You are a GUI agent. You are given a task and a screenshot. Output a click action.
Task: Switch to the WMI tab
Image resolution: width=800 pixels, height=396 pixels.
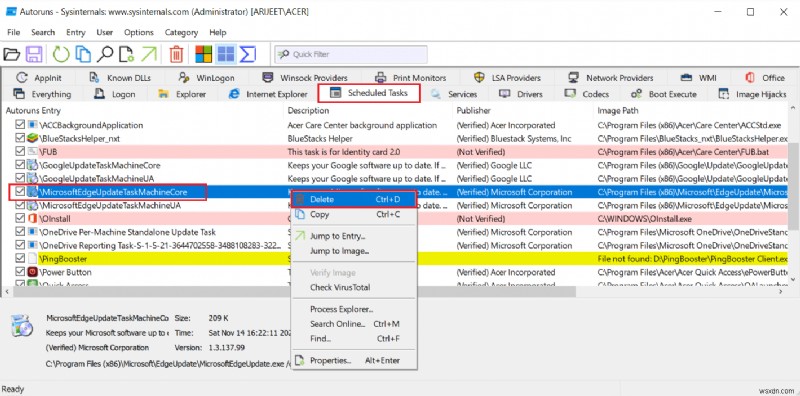pos(698,78)
